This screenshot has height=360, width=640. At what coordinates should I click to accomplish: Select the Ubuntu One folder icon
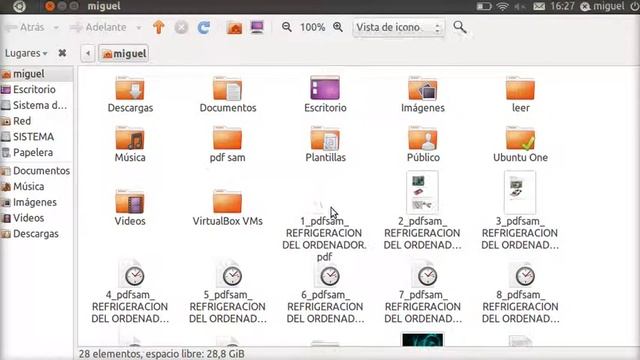click(520, 138)
